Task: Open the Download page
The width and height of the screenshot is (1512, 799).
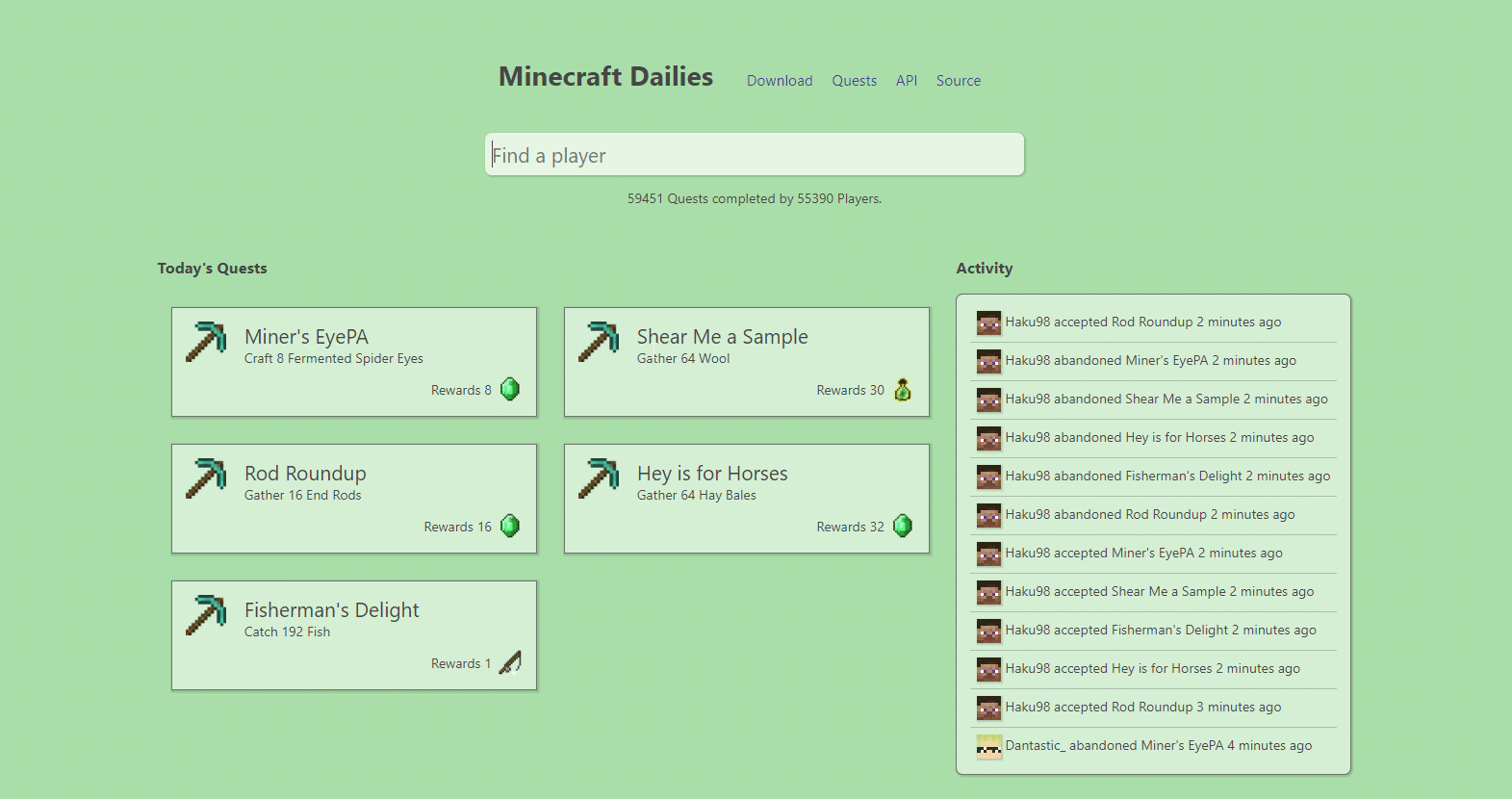Action: click(780, 81)
